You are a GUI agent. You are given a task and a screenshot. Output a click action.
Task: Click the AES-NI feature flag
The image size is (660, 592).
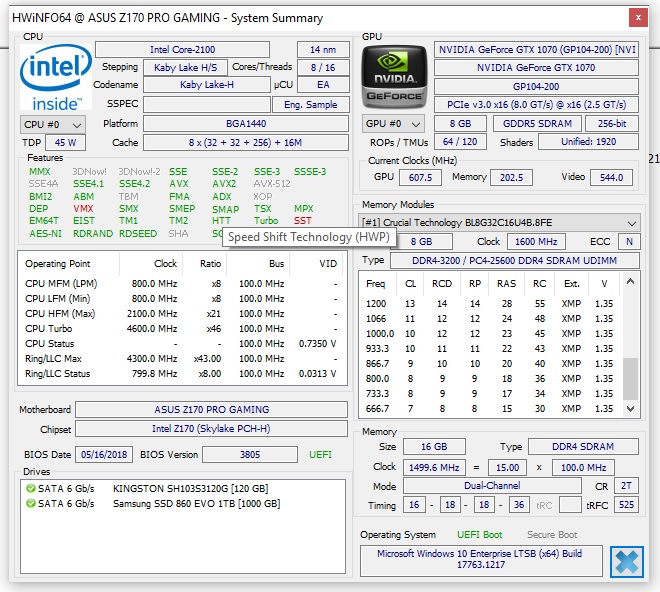(45, 234)
